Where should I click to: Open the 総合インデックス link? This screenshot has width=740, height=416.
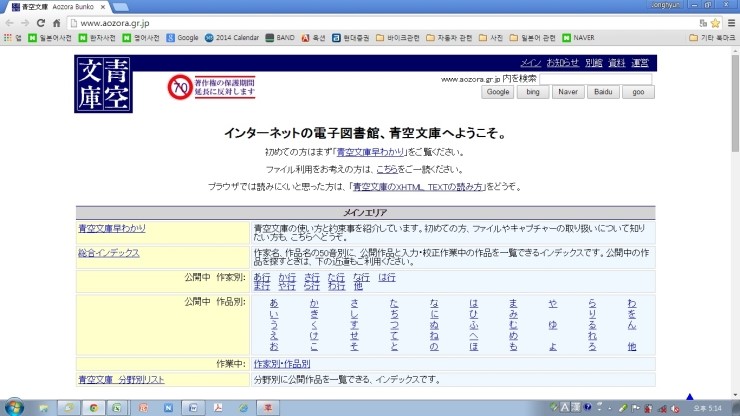(x=109, y=253)
